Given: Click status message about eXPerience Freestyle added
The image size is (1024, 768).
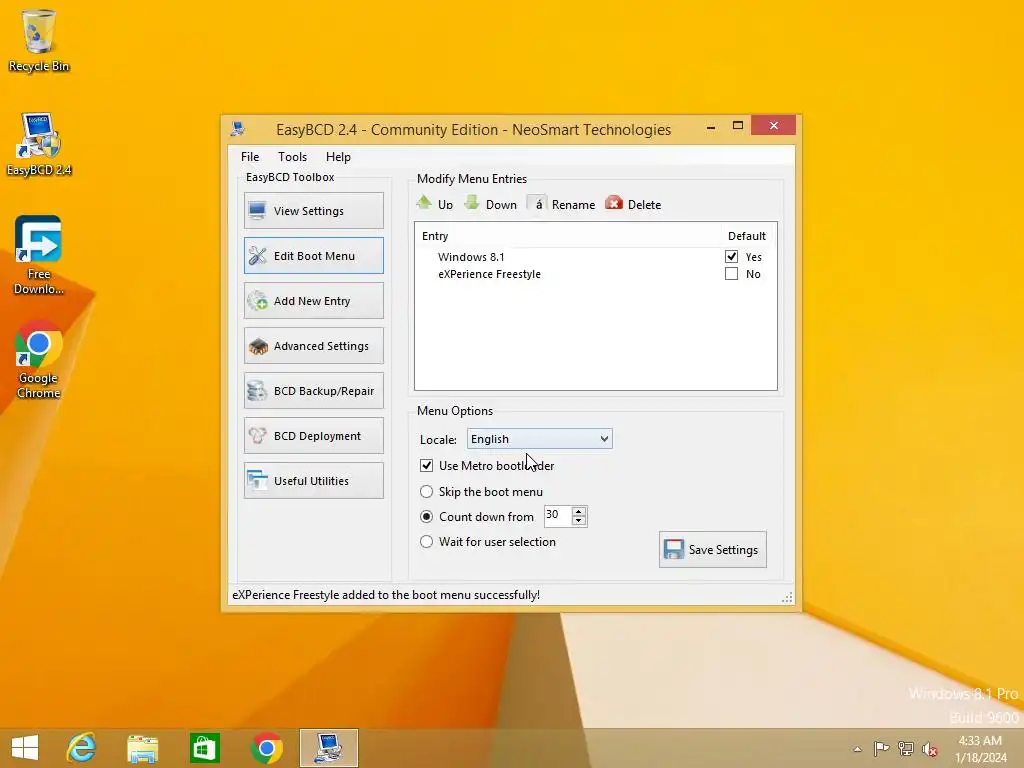Looking at the screenshot, I should click(386, 595).
